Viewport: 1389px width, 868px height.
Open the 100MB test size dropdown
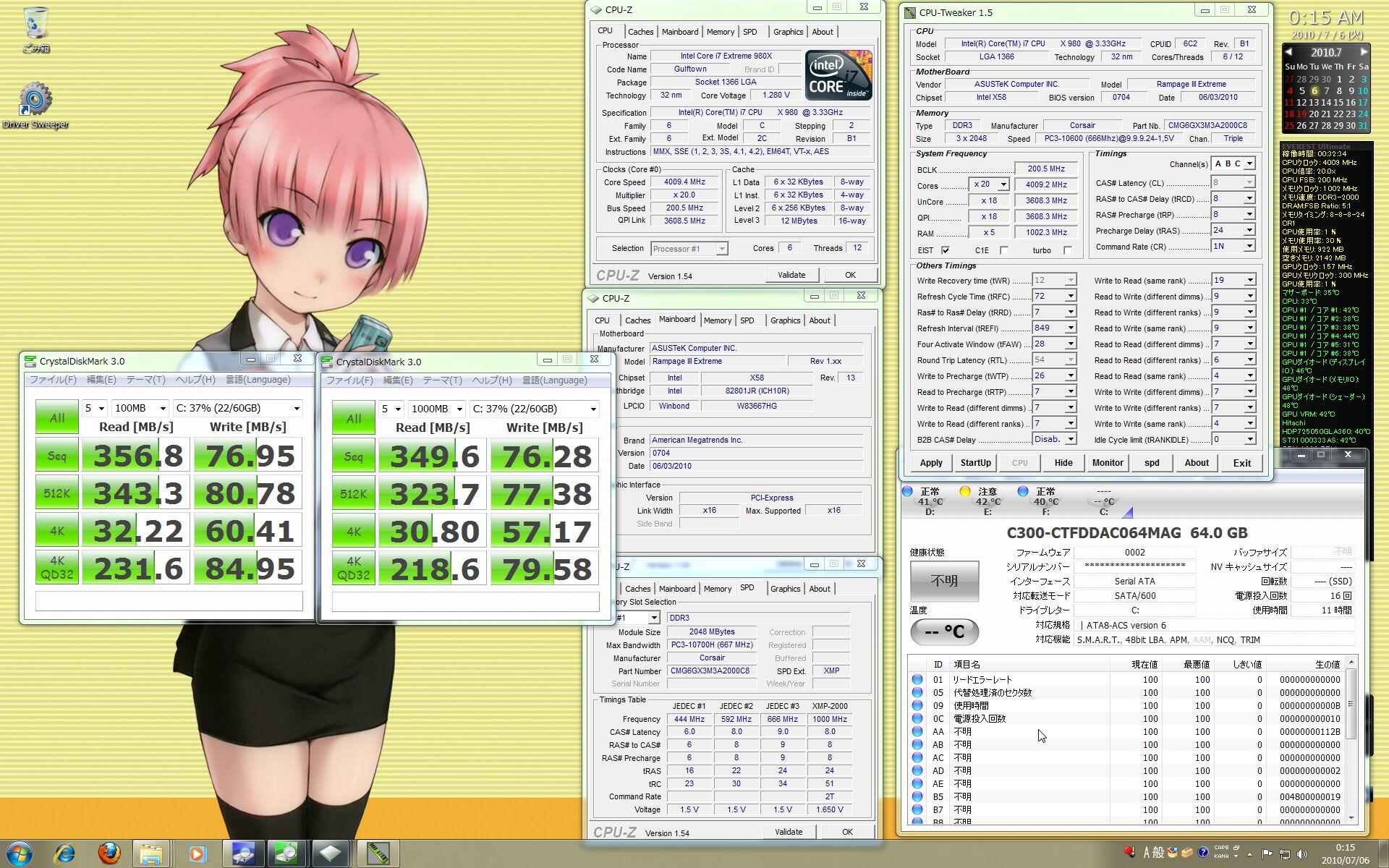(162, 409)
